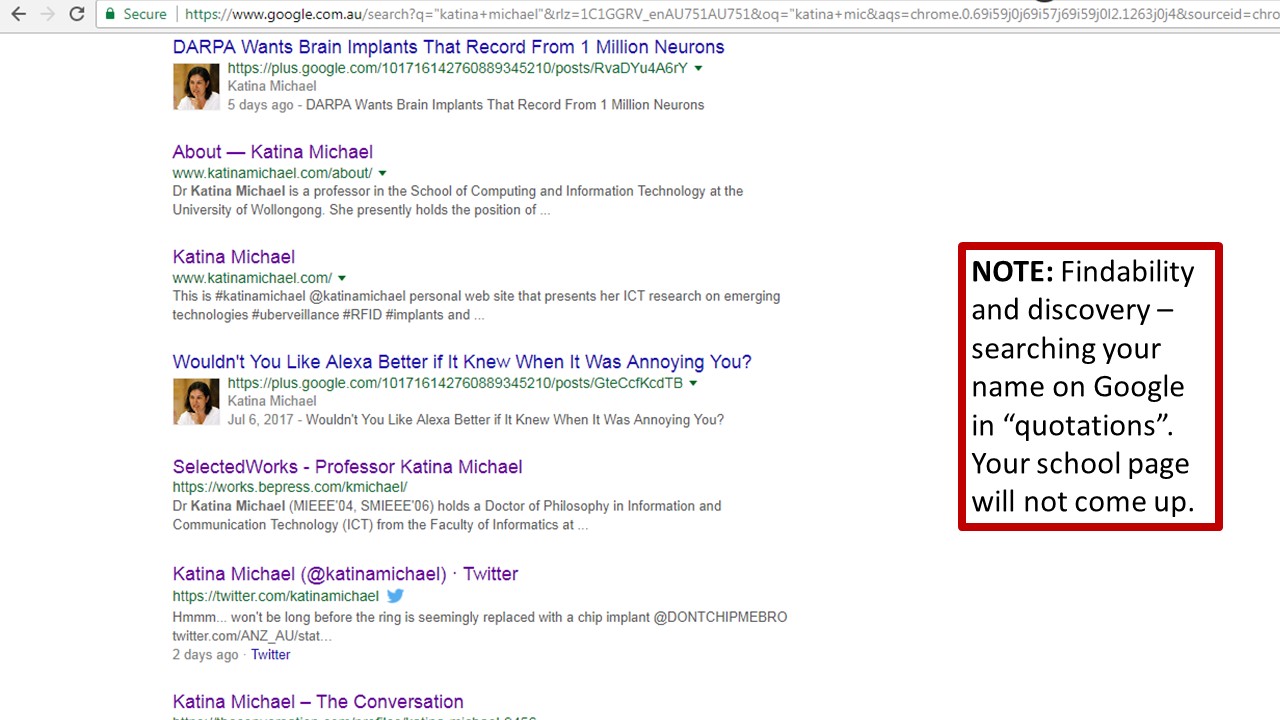Click Katina Michael's photo beside the DARPA result

pyautogui.click(x=196, y=87)
